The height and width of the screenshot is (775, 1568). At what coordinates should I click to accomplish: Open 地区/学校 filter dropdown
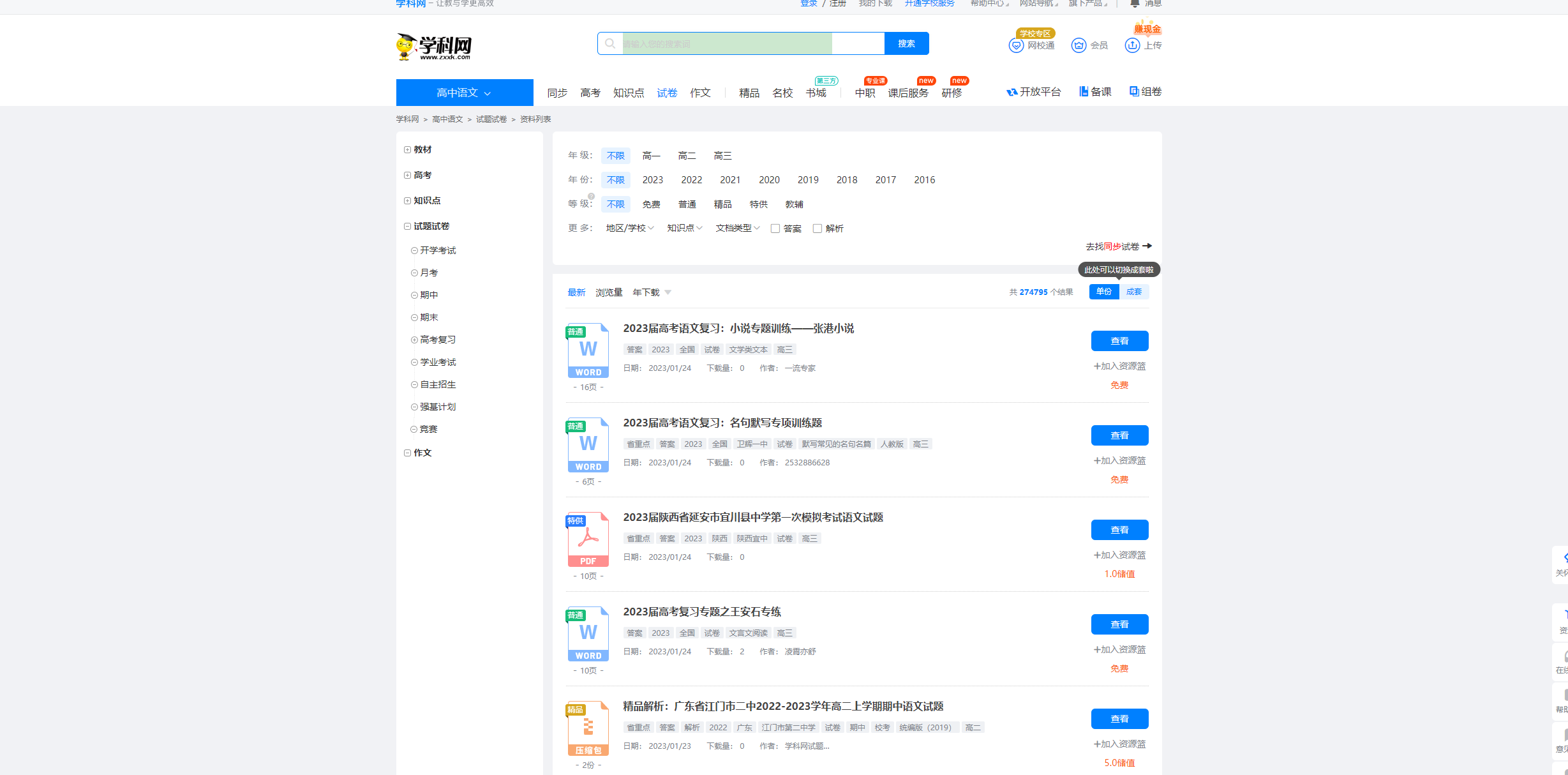630,228
